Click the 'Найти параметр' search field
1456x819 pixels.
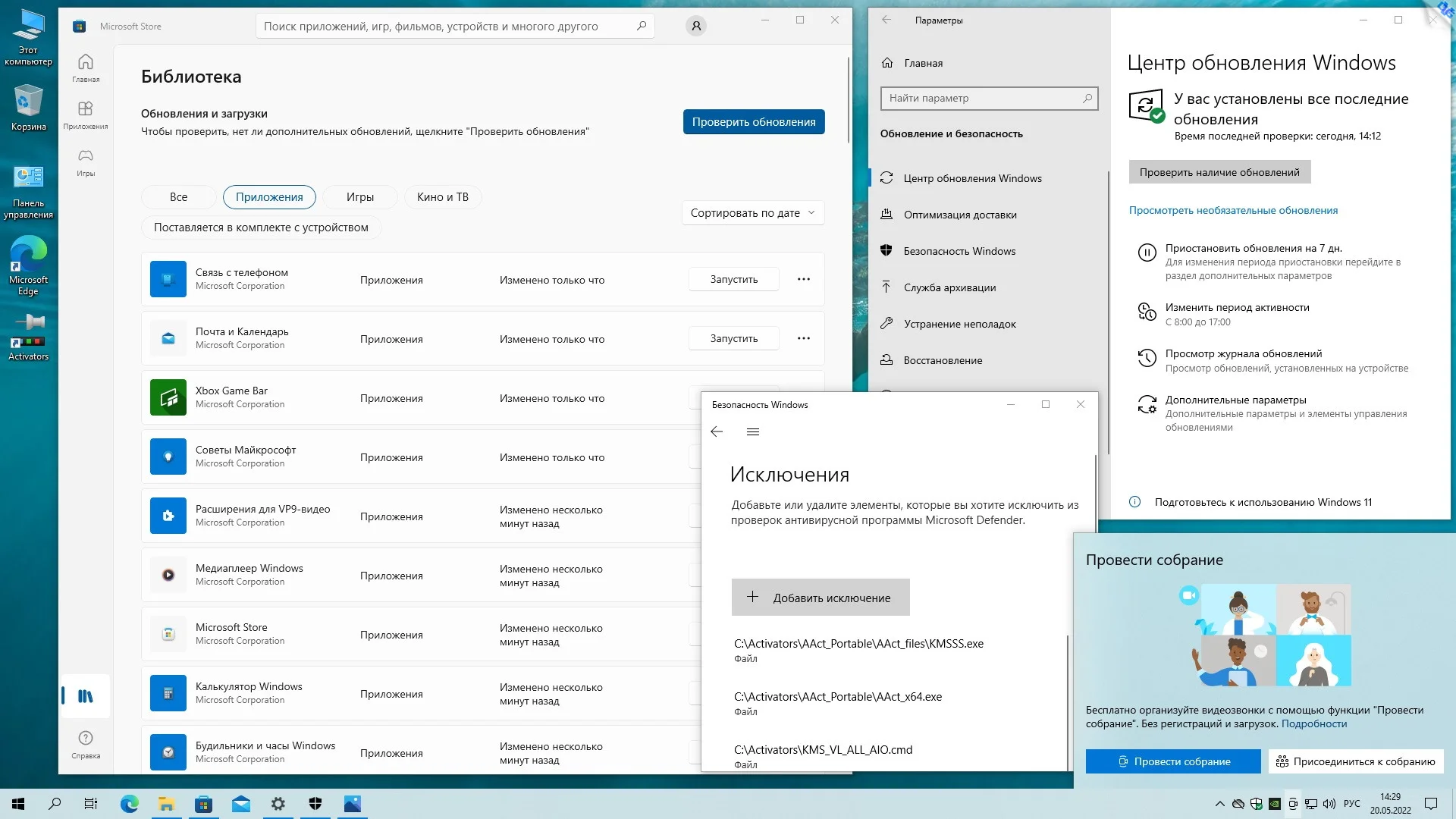tap(983, 99)
